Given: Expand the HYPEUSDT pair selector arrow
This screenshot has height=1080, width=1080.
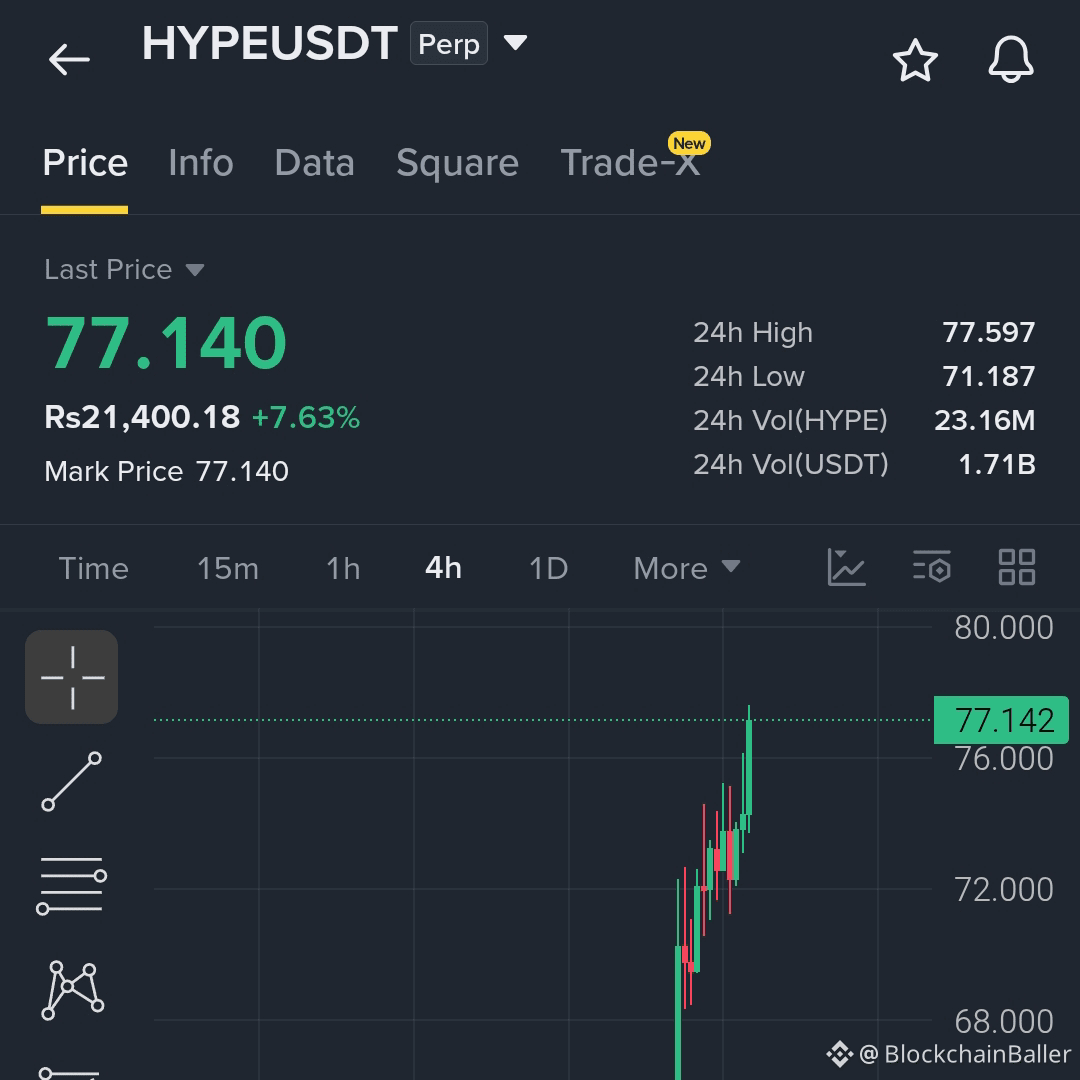Looking at the screenshot, I should [x=515, y=43].
